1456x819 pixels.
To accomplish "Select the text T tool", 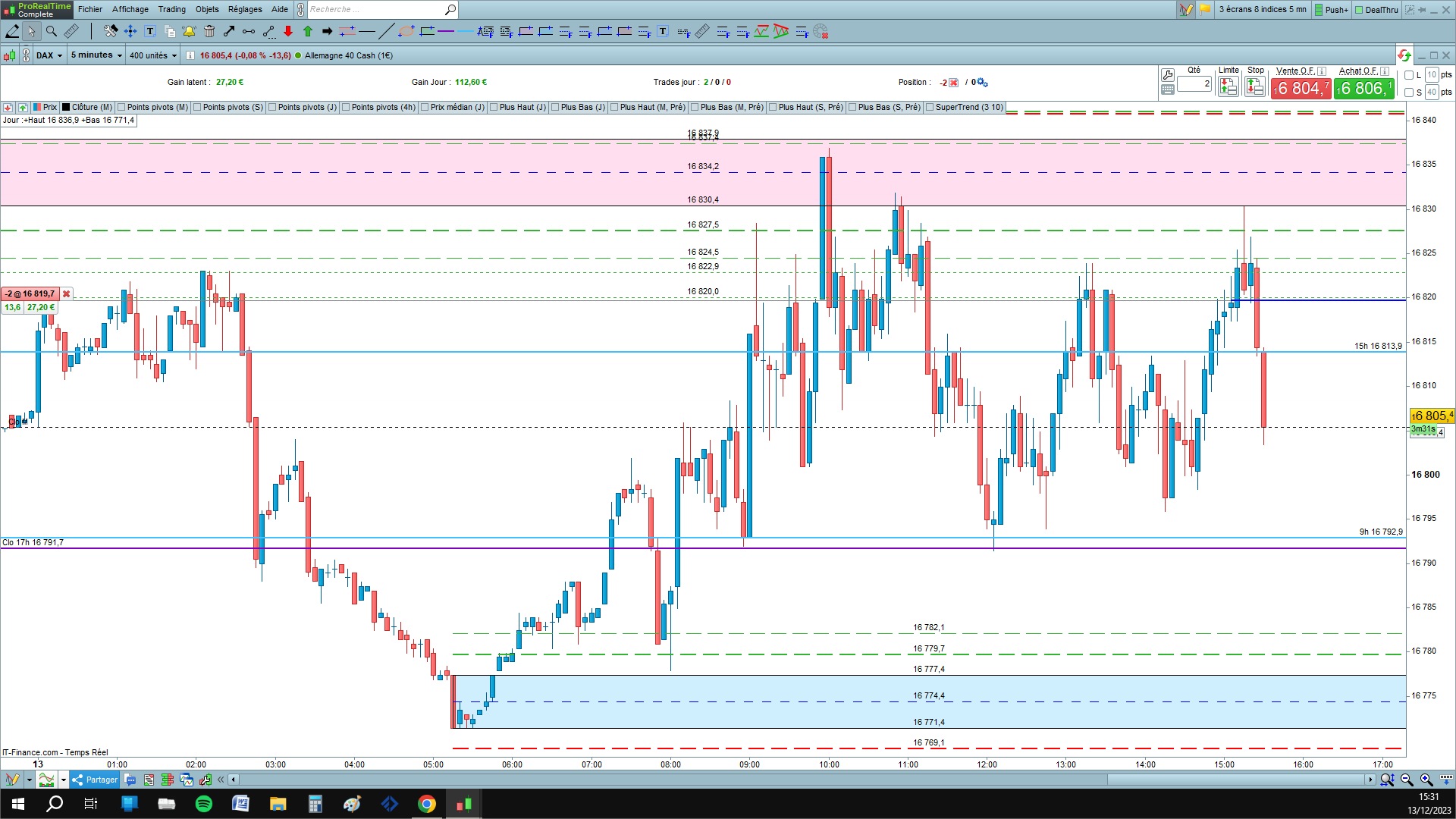I will (150, 31).
